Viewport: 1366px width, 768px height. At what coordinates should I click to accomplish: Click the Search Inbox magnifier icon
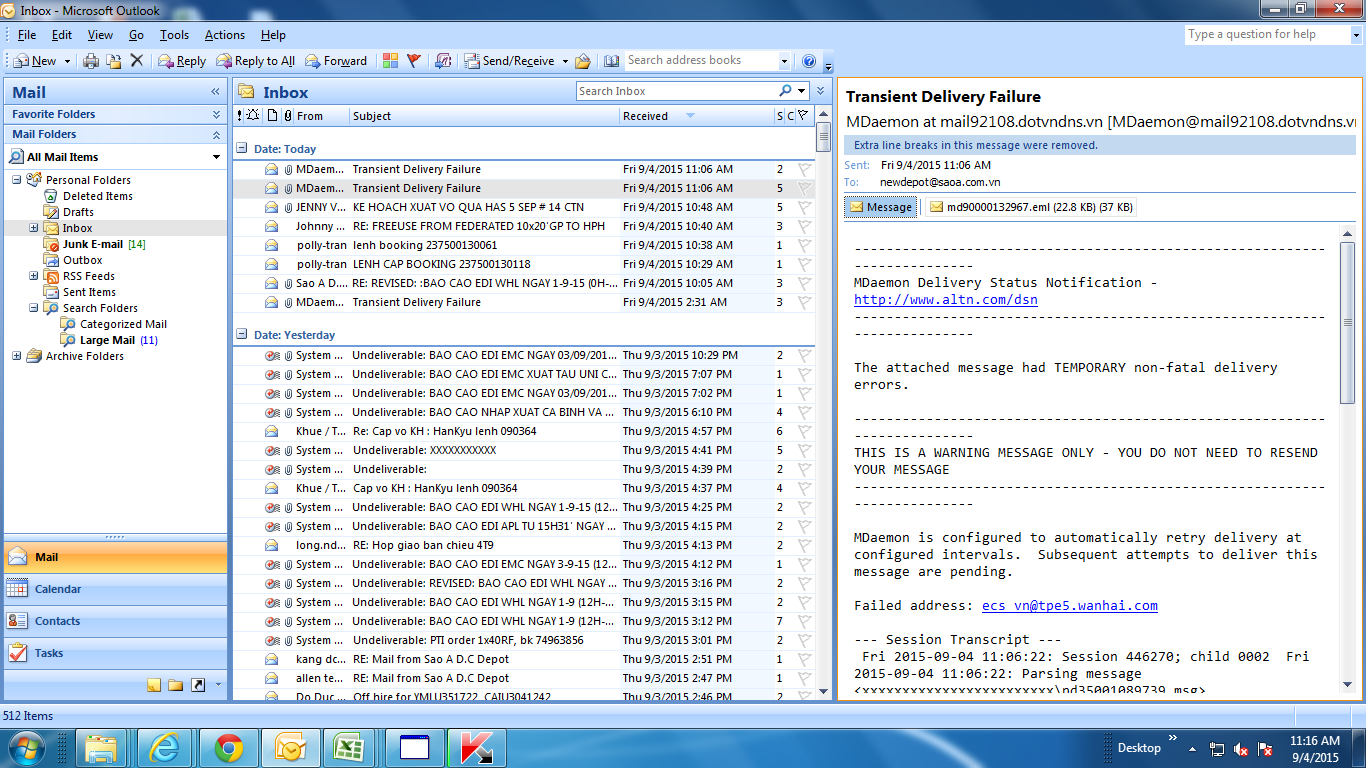point(786,91)
